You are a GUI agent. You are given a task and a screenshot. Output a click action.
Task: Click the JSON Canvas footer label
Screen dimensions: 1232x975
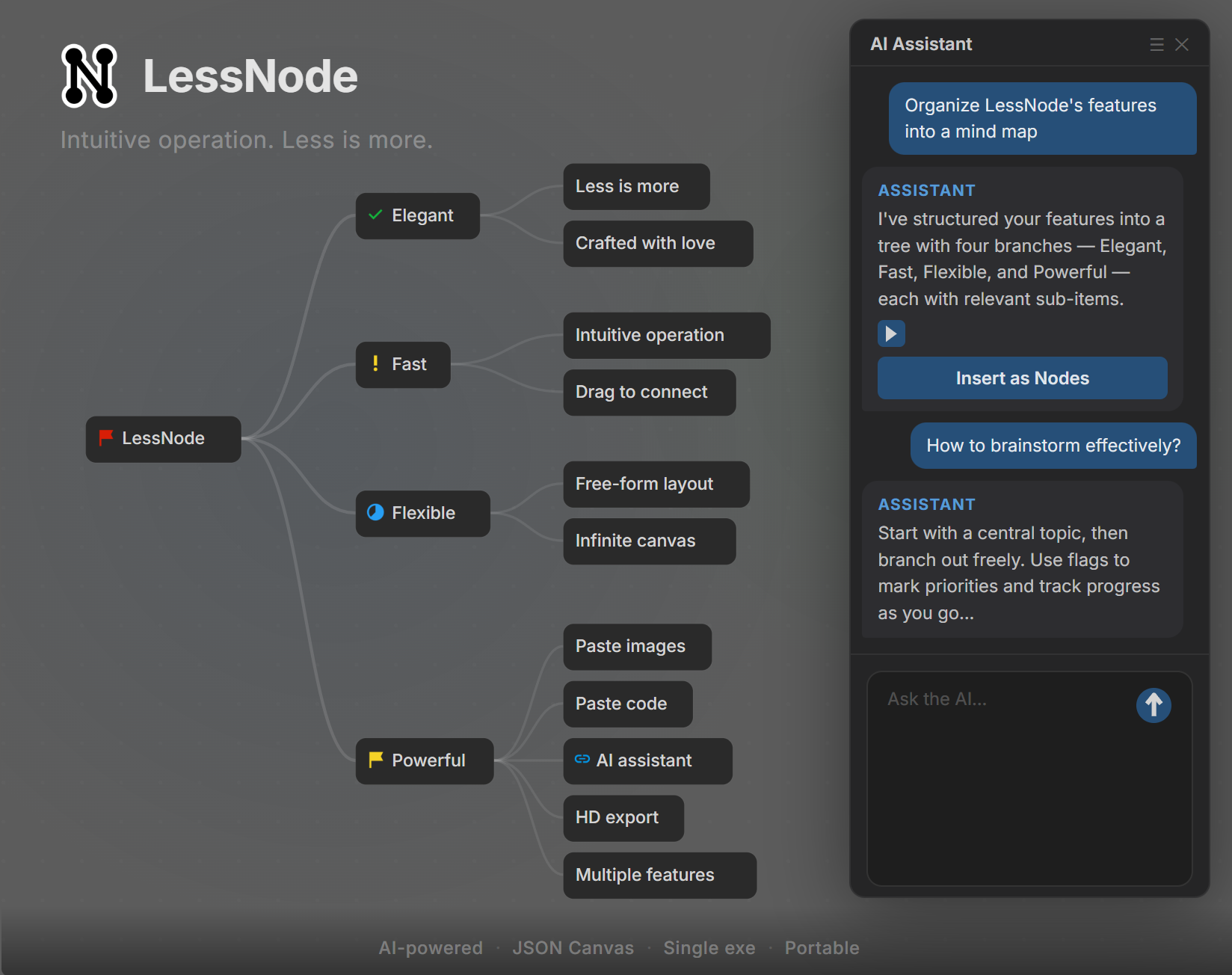tap(573, 948)
